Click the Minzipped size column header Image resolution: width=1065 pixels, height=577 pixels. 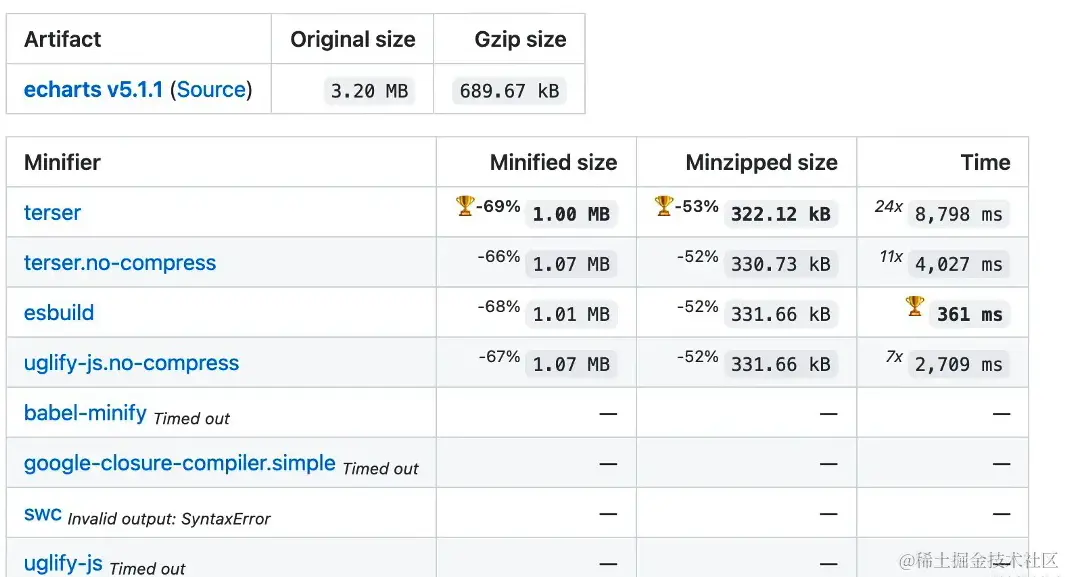[x=761, y=163]
